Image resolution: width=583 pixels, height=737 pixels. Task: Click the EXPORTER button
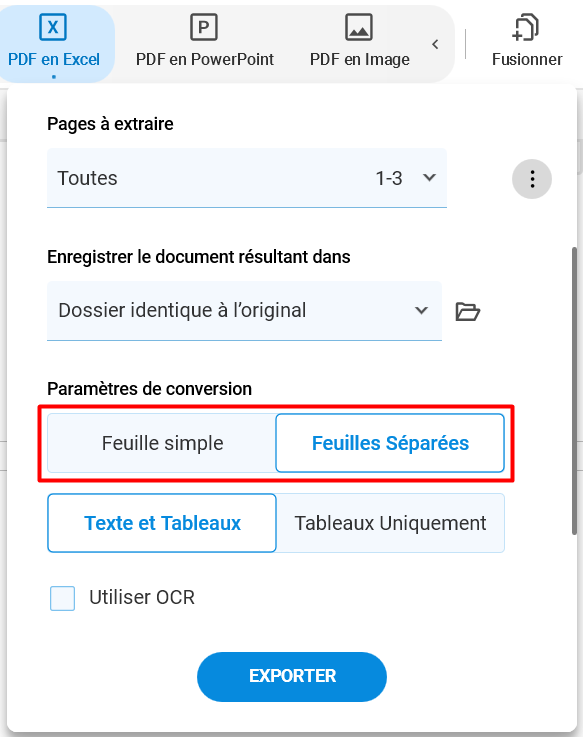click(x=292, y=676)
